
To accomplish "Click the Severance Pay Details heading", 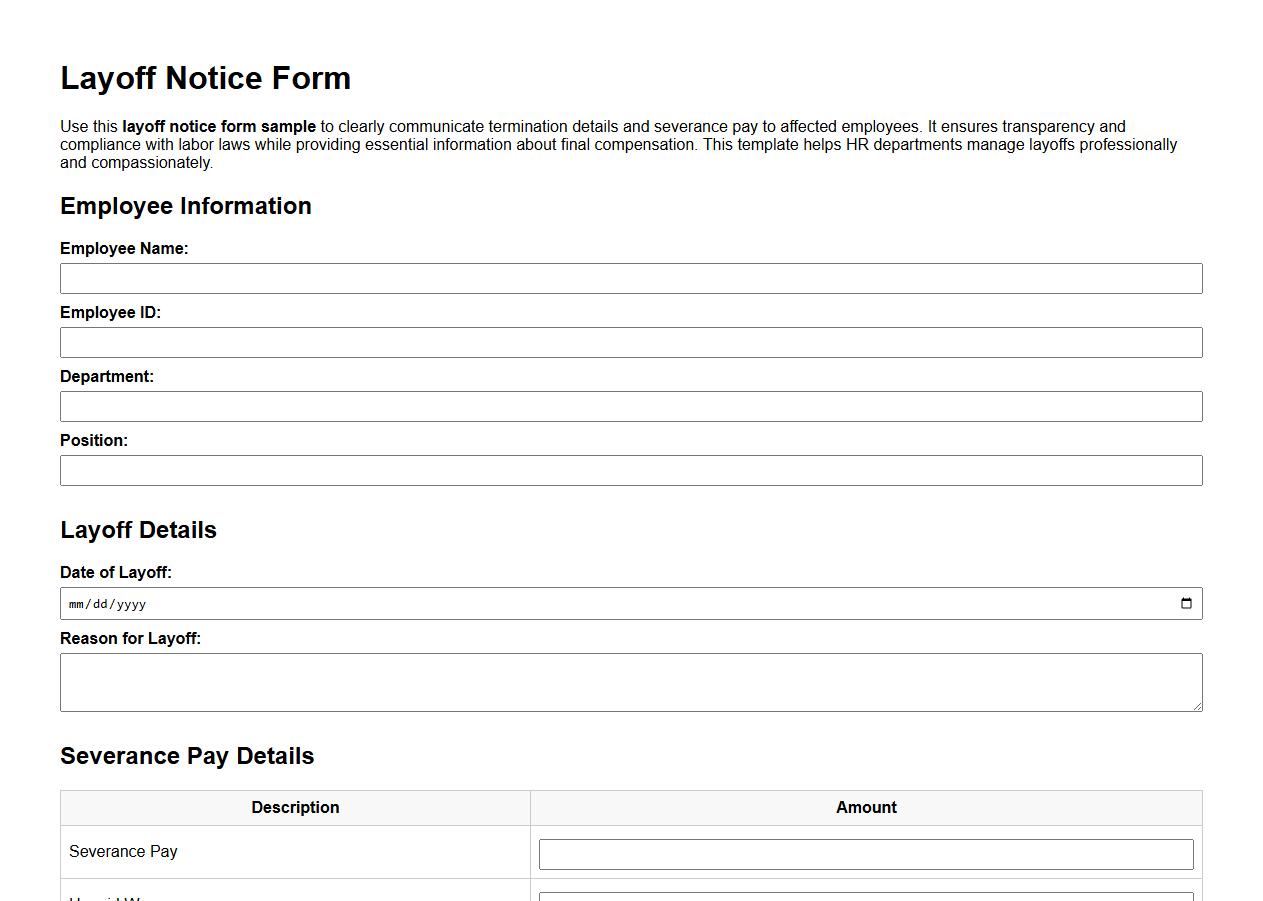I will click(x=188, y=756).
